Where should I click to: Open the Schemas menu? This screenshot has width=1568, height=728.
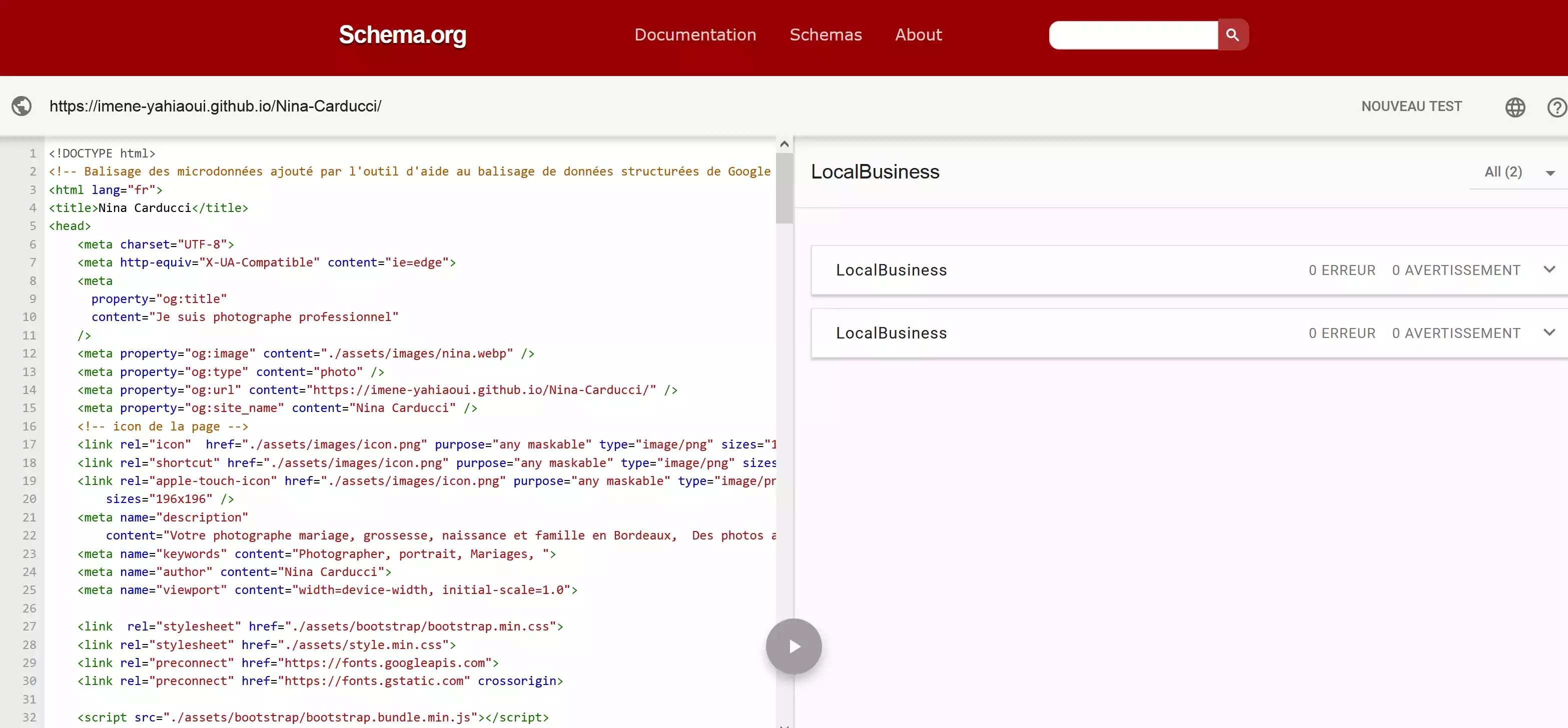(826, 34)
